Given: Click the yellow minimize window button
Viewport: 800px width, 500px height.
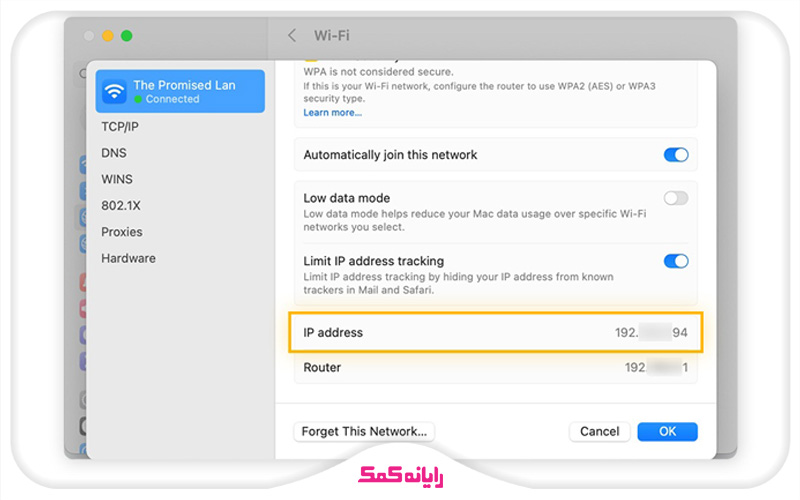Looking at the screenshot, I should (x=108, y=36).
